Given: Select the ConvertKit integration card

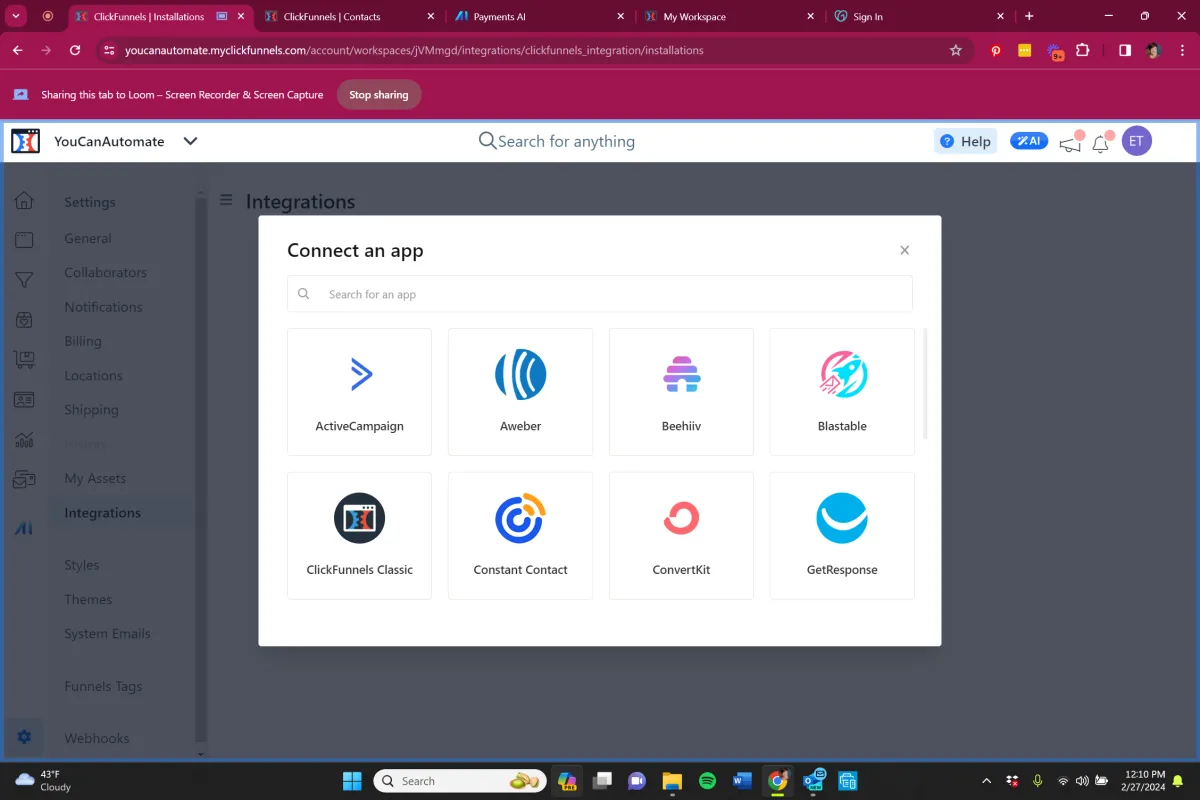Looking at the screenshot, I should click(x=681, y=536).
